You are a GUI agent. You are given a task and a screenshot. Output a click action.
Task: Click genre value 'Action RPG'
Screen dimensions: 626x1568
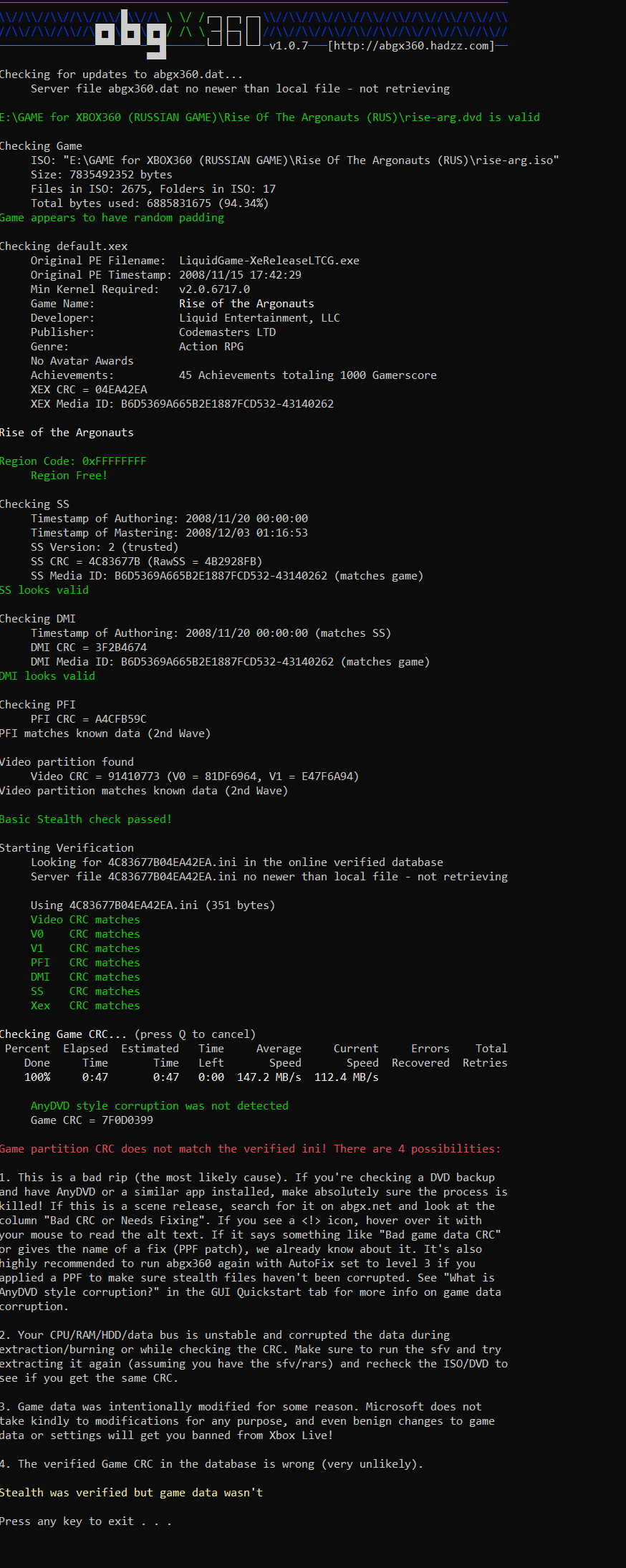click(211, 347)
